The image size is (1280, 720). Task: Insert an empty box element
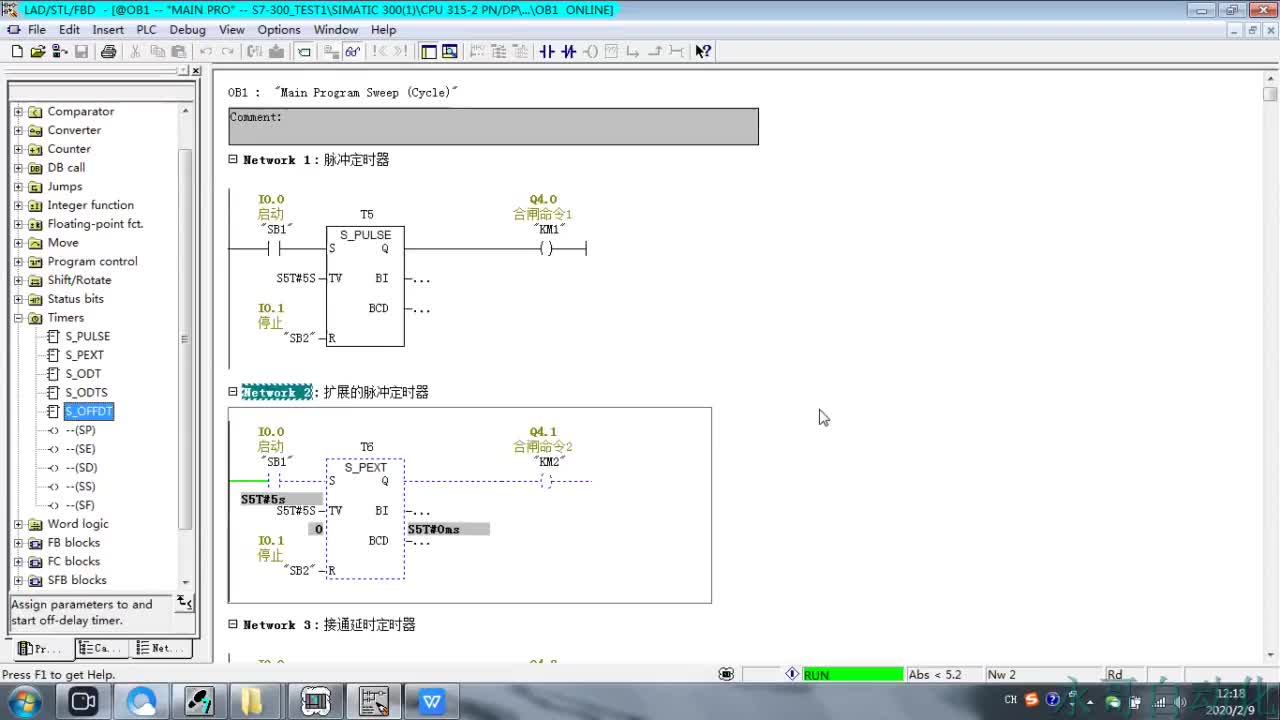coord(611,51)
